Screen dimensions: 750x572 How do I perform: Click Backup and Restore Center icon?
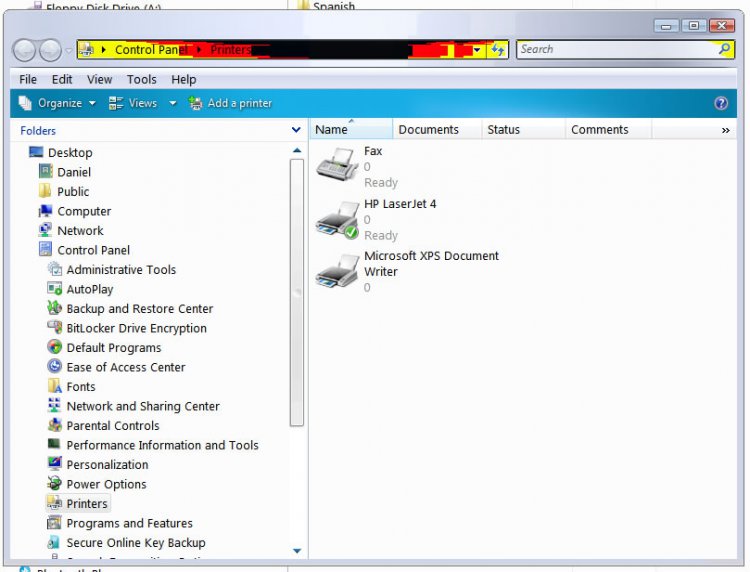(x=55, y=308)
